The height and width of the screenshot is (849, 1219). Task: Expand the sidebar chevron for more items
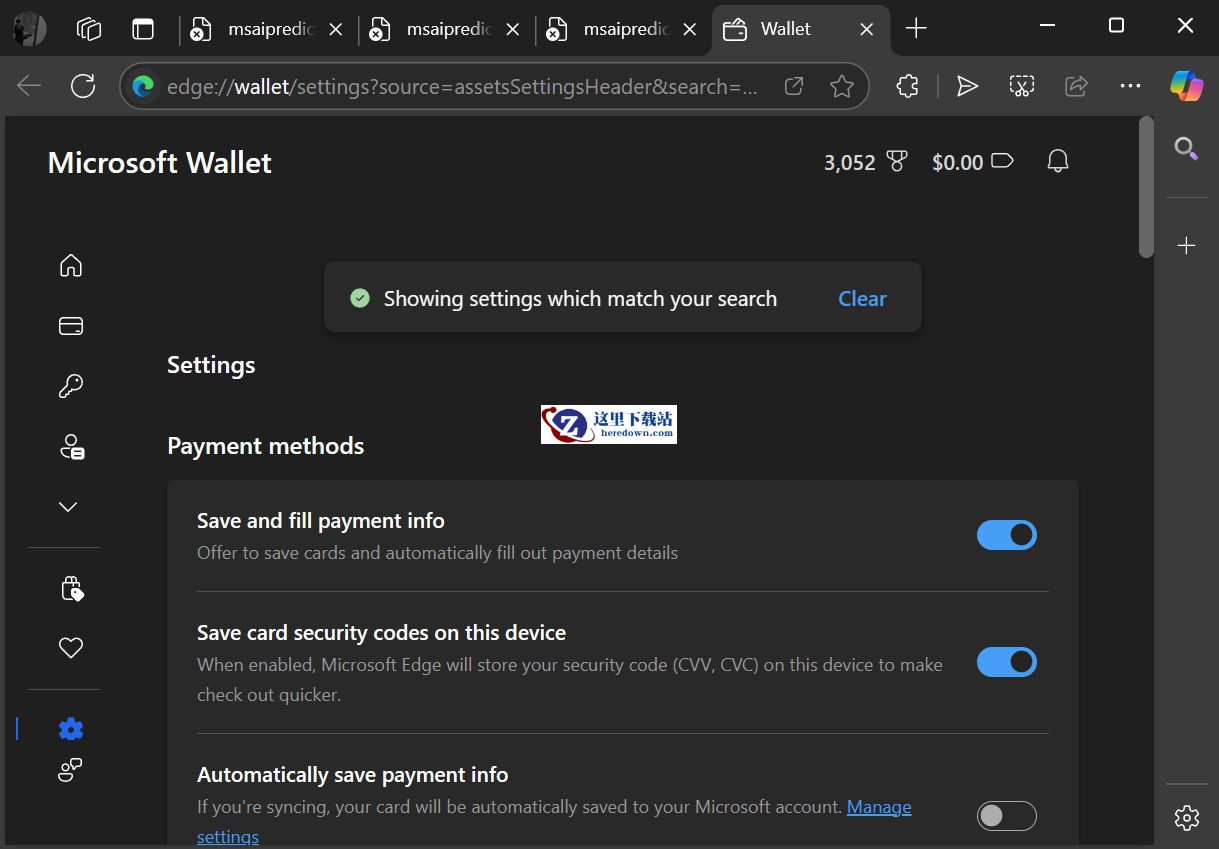tap(68, 507)
